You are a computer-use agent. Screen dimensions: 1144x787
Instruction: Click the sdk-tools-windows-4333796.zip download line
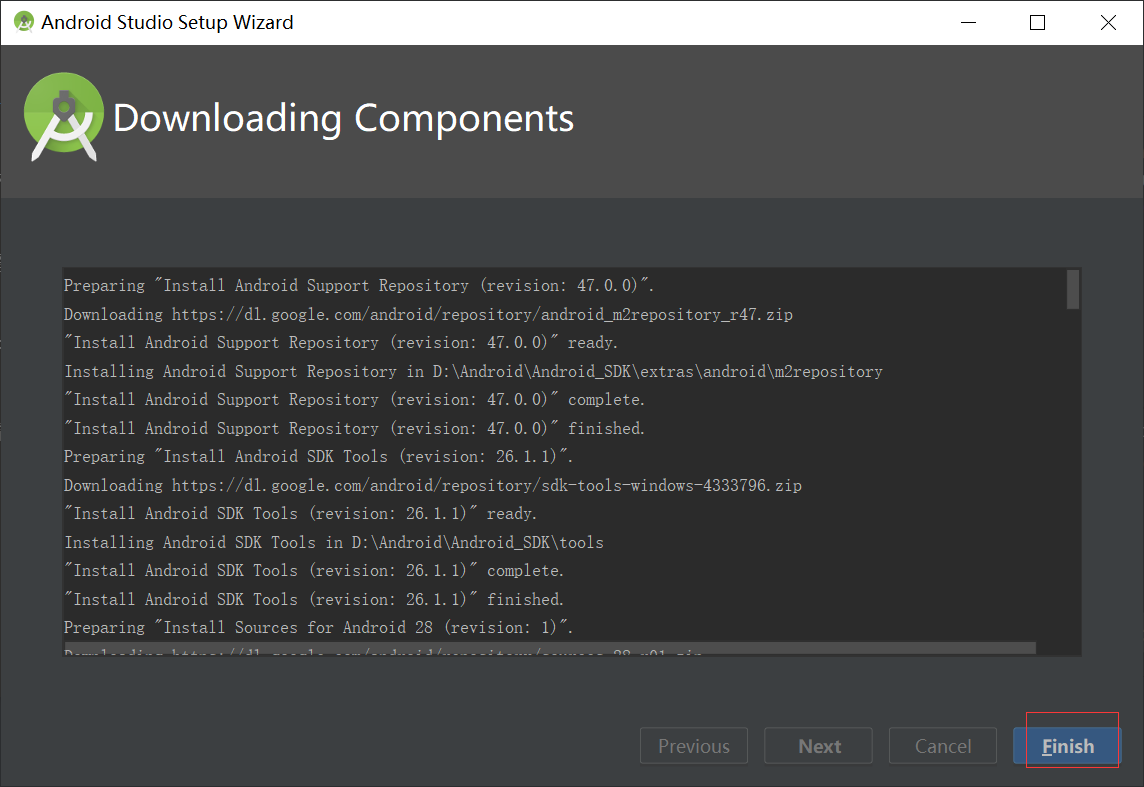[433, 485]
